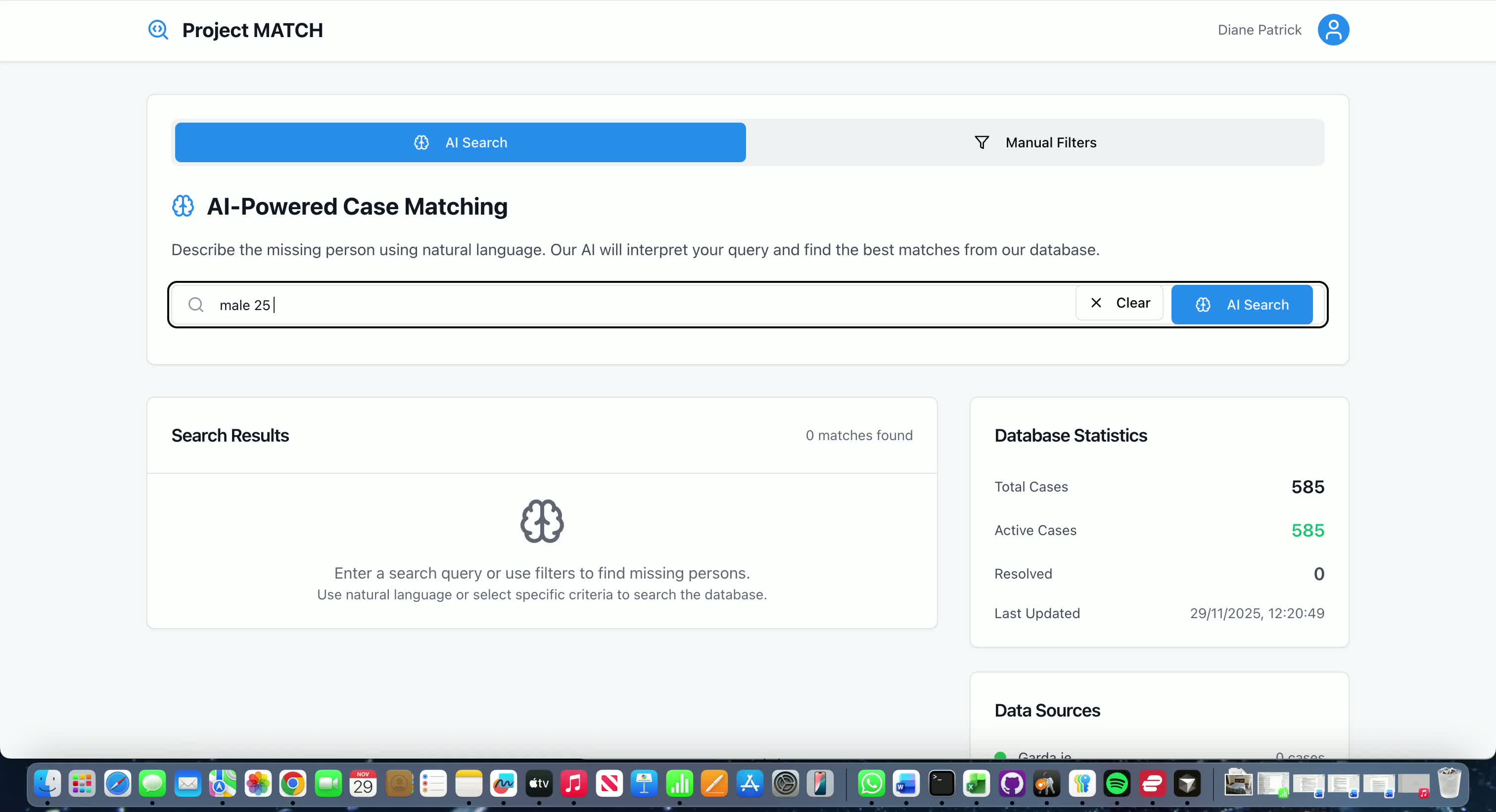Open Launchpad from the Dock
This screenshot has width=1496, height=812.
point(83,783)
